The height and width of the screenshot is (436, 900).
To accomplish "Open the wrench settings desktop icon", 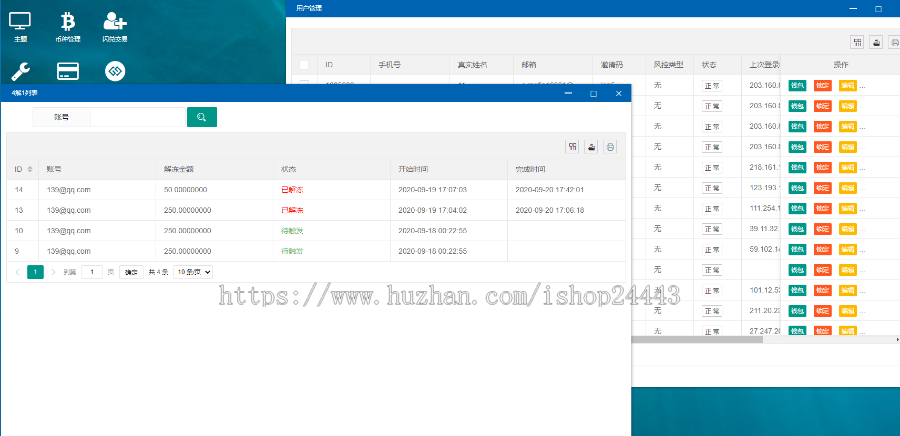I will [20, 71].
